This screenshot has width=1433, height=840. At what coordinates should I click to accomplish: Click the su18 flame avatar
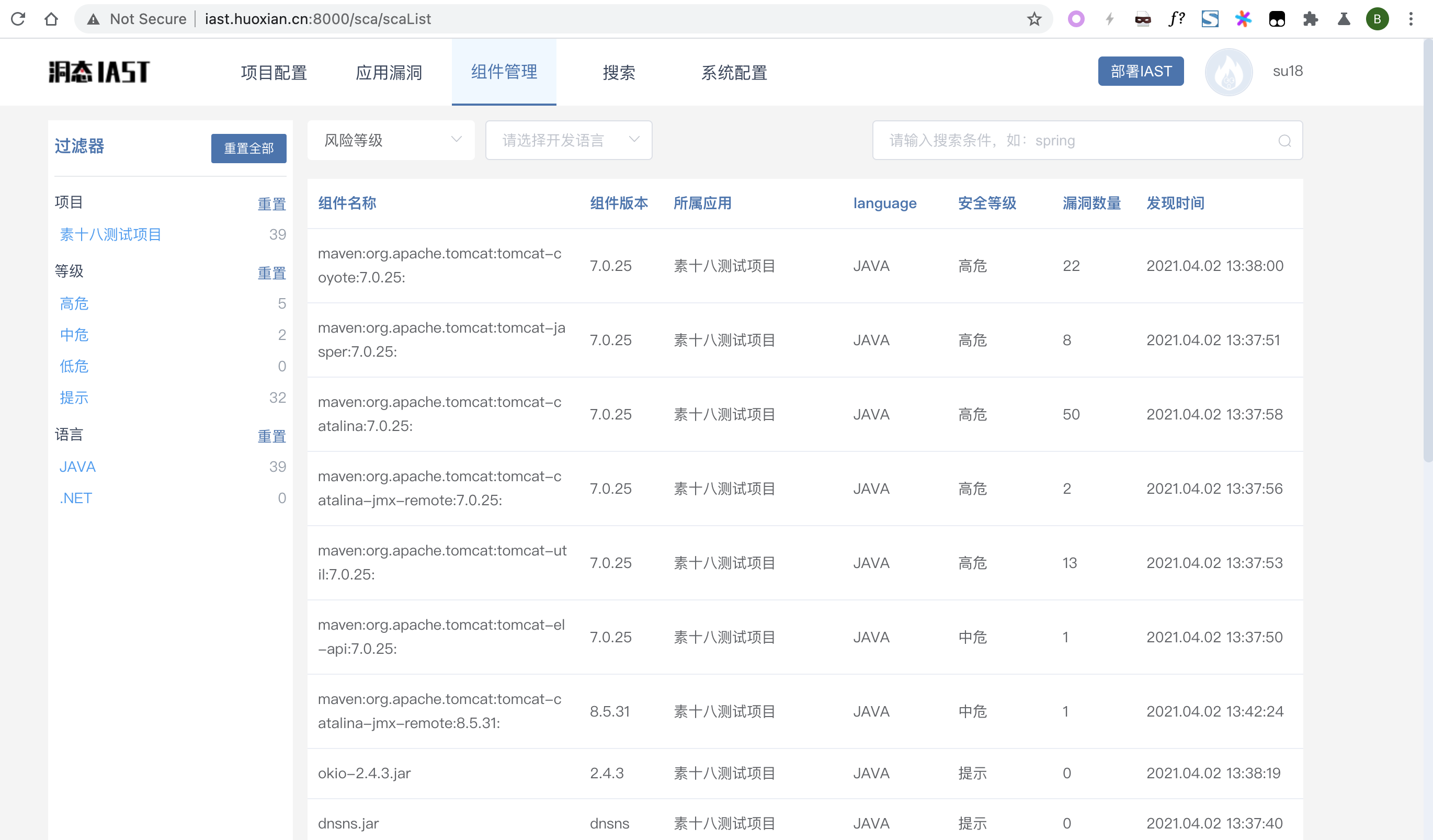pos(1229,72)
